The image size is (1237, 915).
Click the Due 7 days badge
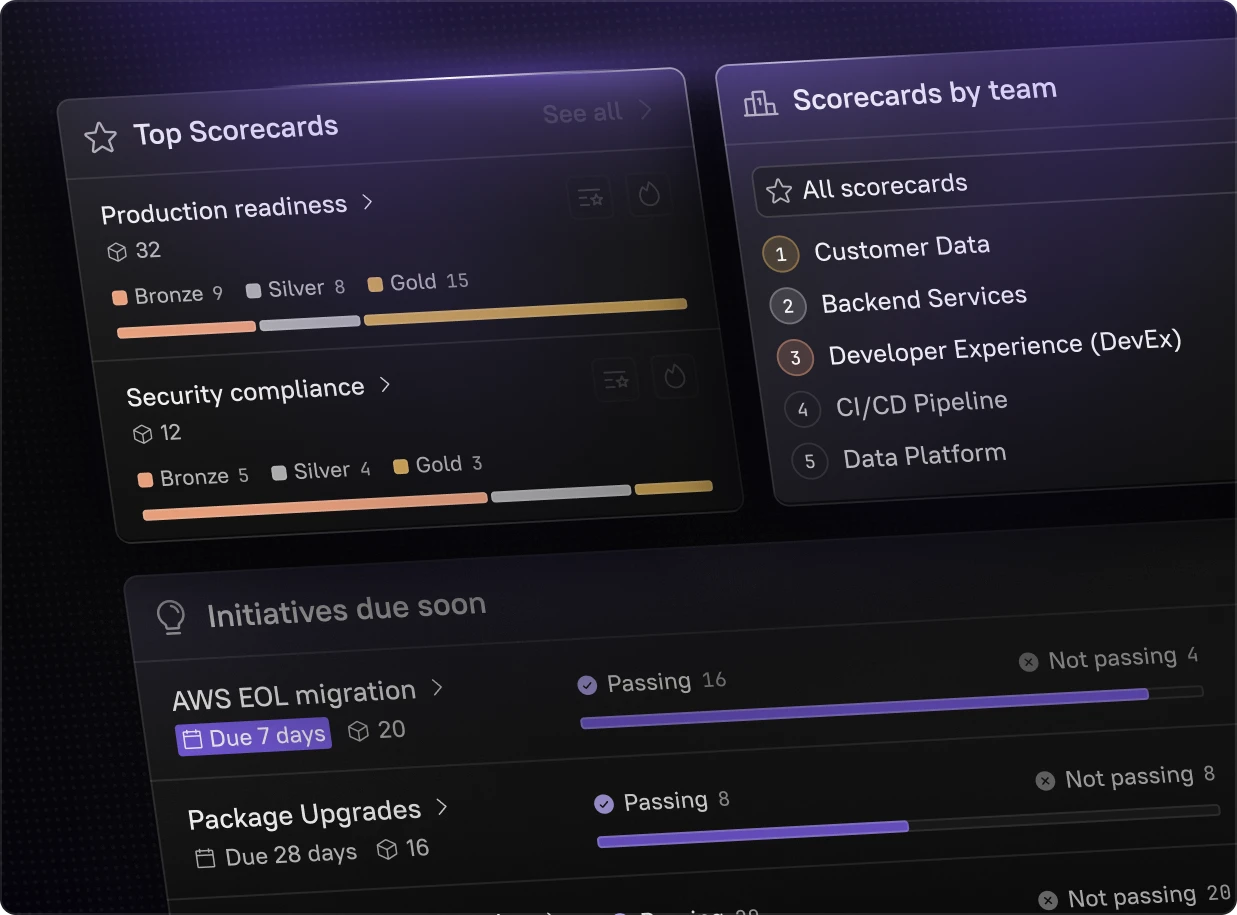(x=253, y=737)
